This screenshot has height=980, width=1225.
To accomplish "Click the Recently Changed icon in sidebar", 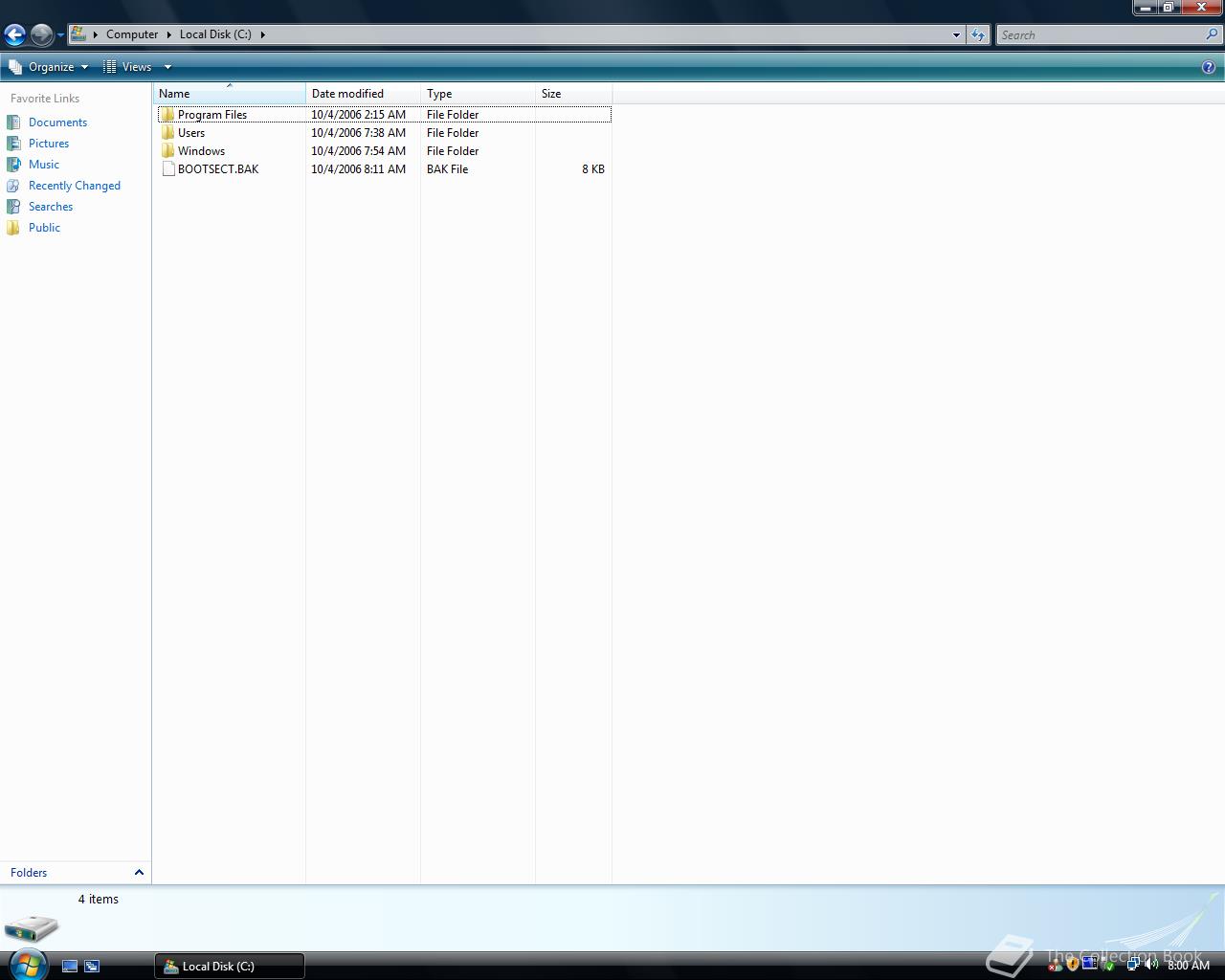I will click(13, 186).
